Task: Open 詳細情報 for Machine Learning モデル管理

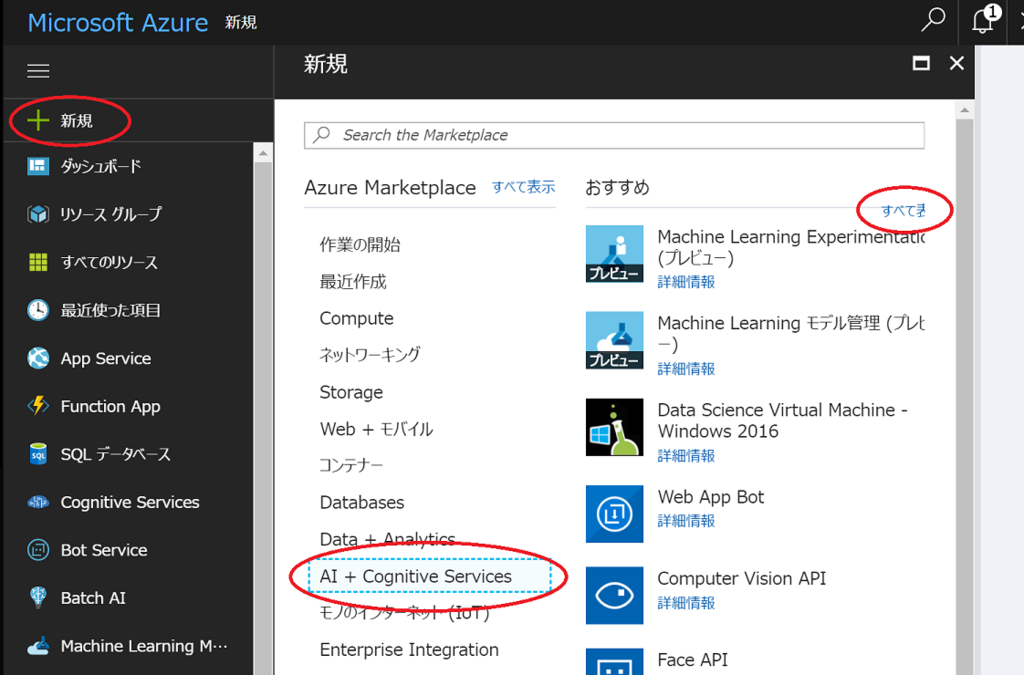Action: coord(686,369)
